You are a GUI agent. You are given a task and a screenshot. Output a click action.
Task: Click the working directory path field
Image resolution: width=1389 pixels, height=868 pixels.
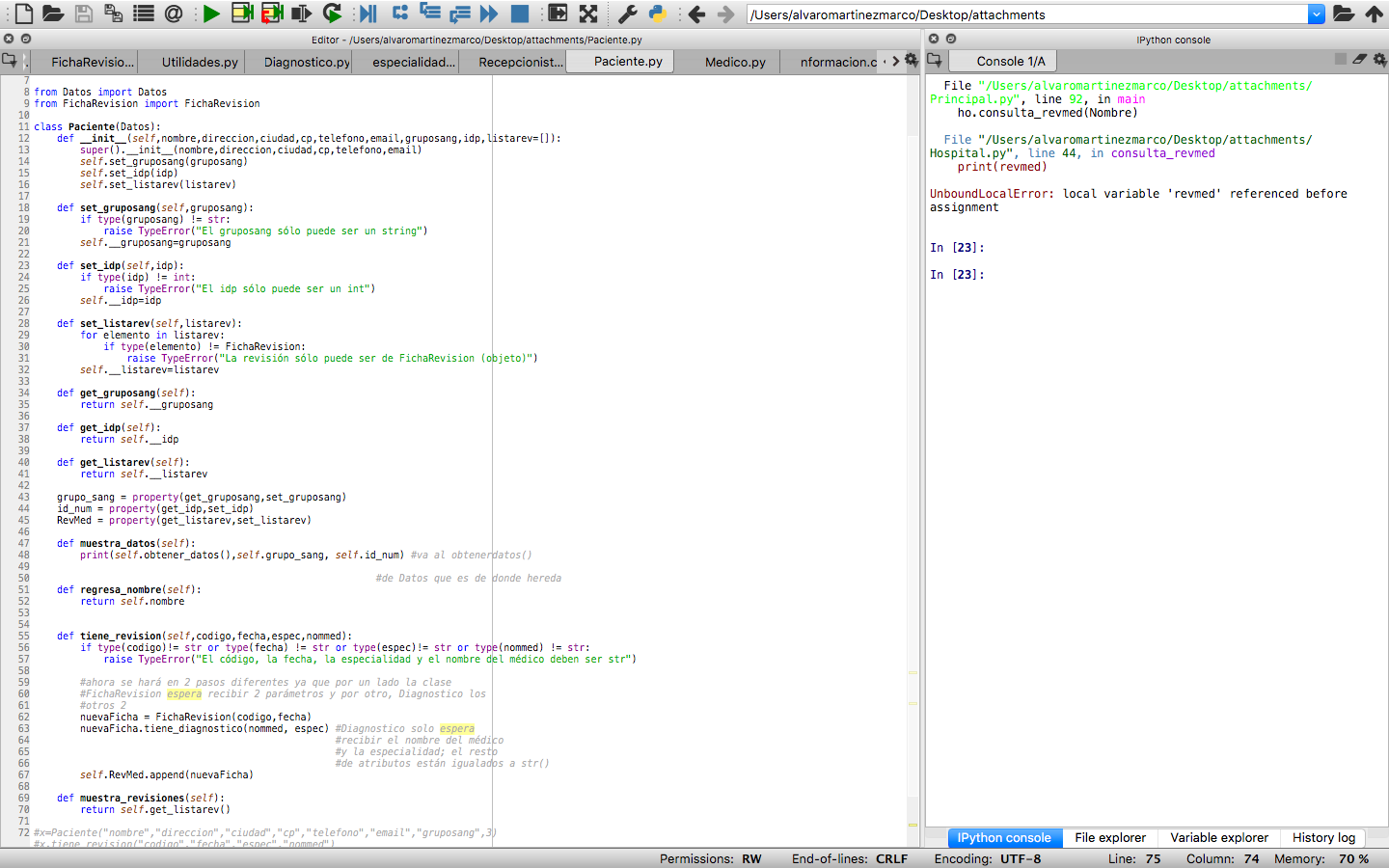click(x=1027, y=14)
